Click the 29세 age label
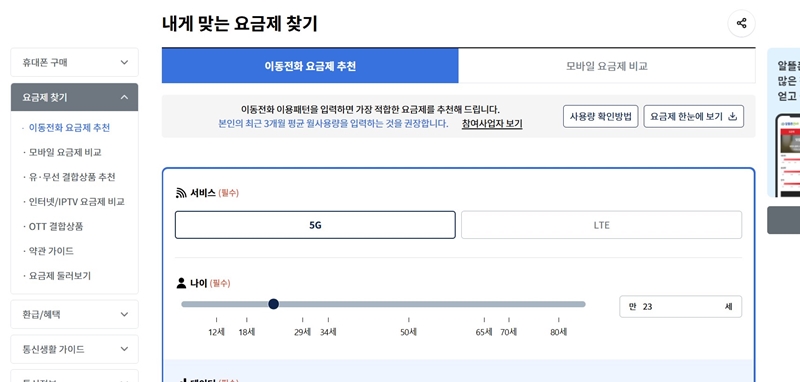This screenshot has height=382, width=800. (303, 332)
